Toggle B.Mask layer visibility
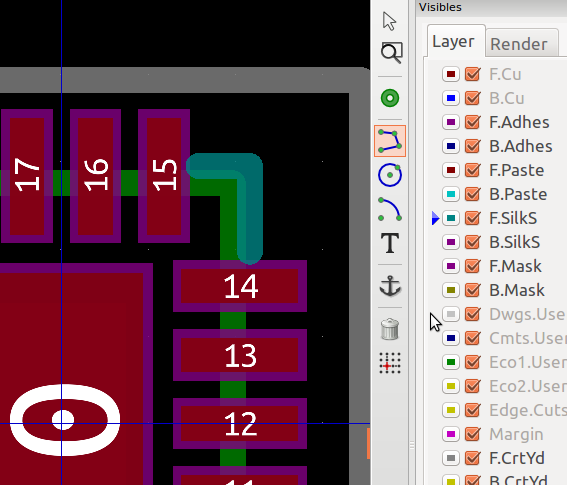Image resolution: width=567 pixels, height=485 pixels. click(x=472, y=290)
